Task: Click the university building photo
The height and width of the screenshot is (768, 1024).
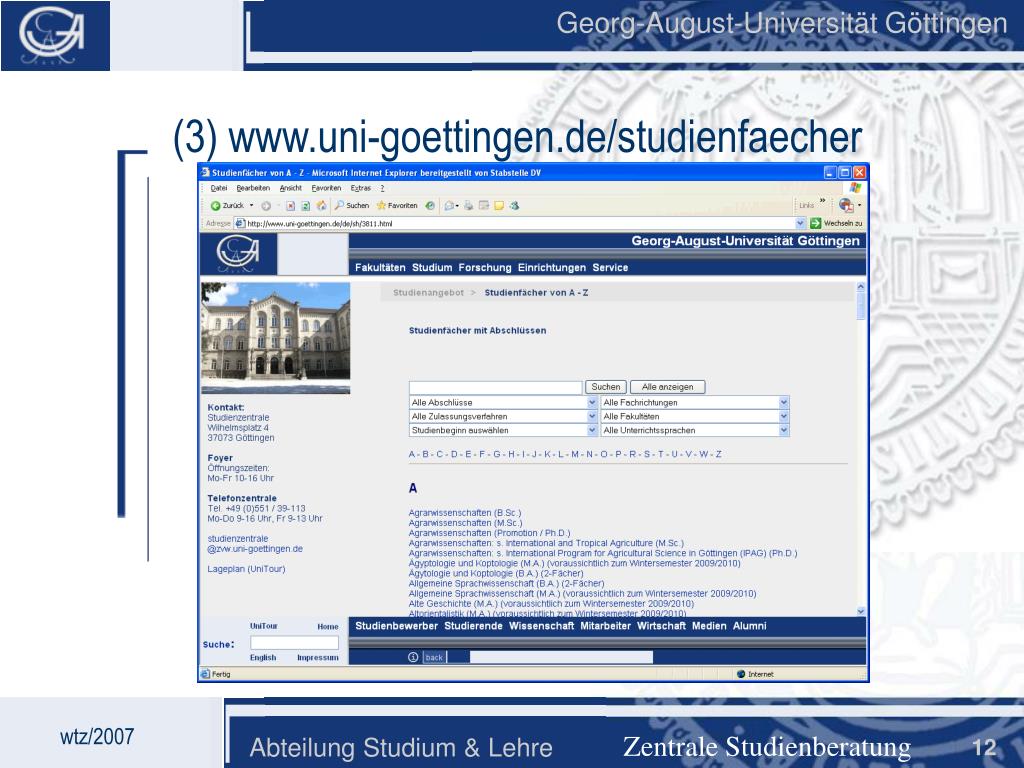Action: 276,337
